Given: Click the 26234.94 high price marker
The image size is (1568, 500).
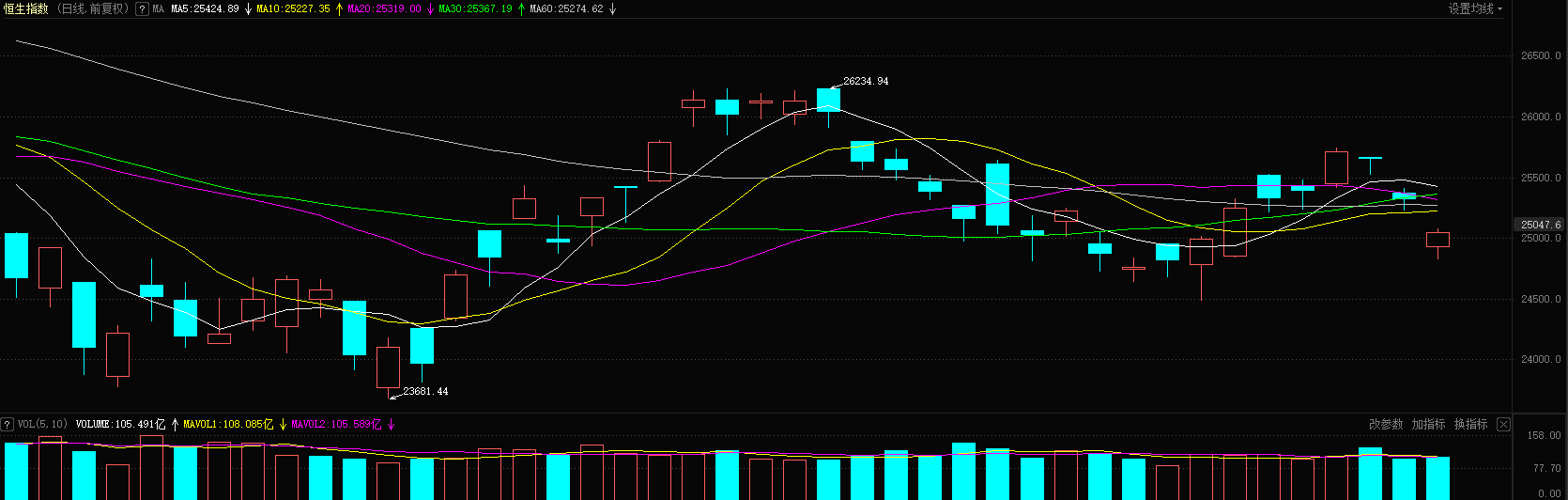Looking at the screenshot, I should point(866,82).
